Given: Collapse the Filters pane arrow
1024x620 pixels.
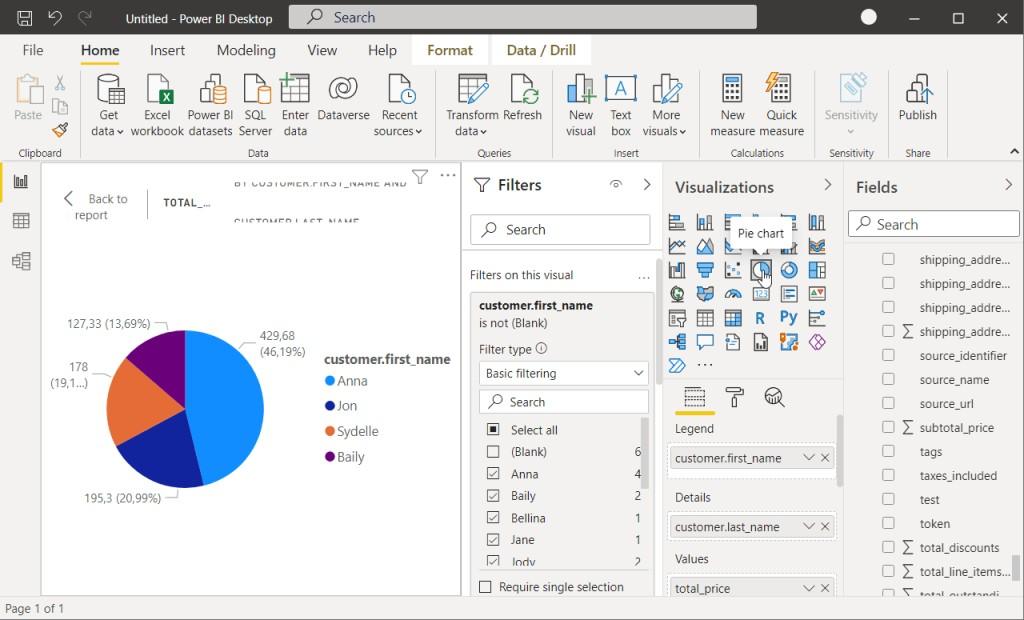Looking at the screenshot, I should point(647,184).
